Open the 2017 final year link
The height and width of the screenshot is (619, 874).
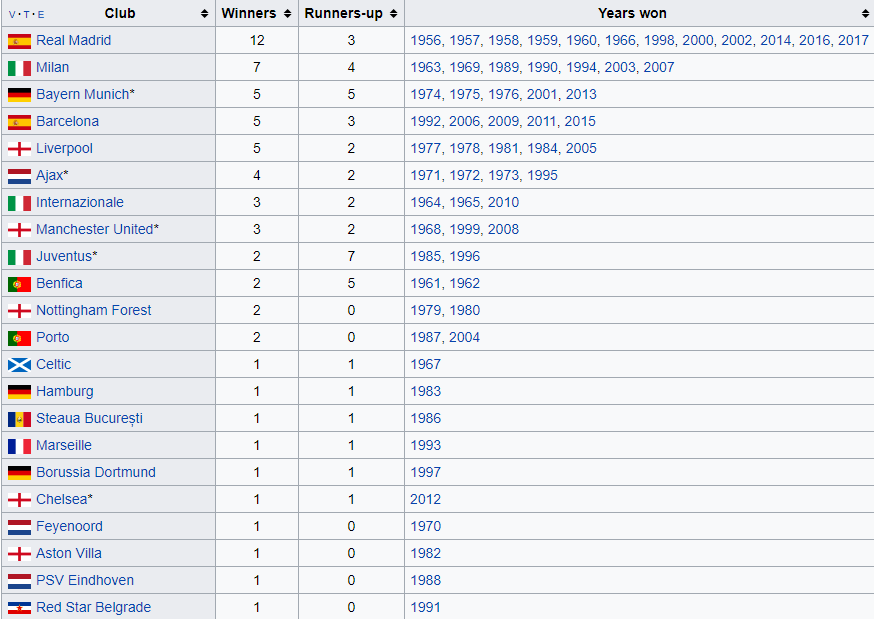(853, 40)
